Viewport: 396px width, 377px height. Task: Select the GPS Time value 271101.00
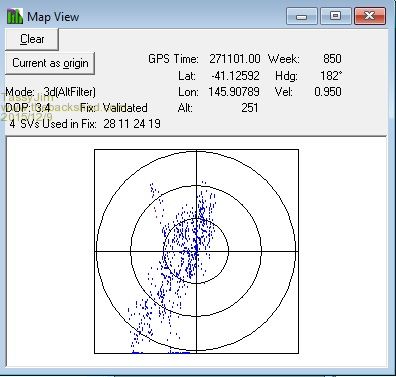[x=235, y=59]
